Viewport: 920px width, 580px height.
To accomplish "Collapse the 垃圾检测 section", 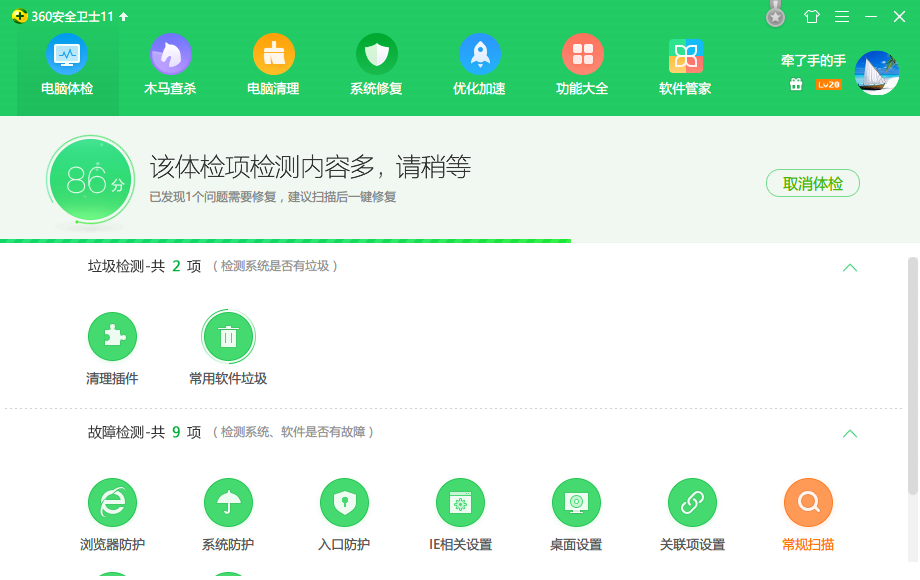I will coord(850,267).
